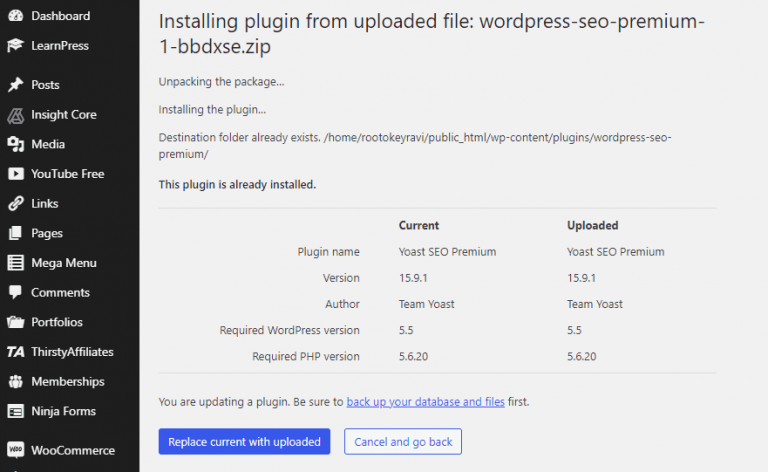Viewport: 768px width, 472px height.
Task: Click Yoast SEO Premium under Uploaded
Action: (616, 252)
